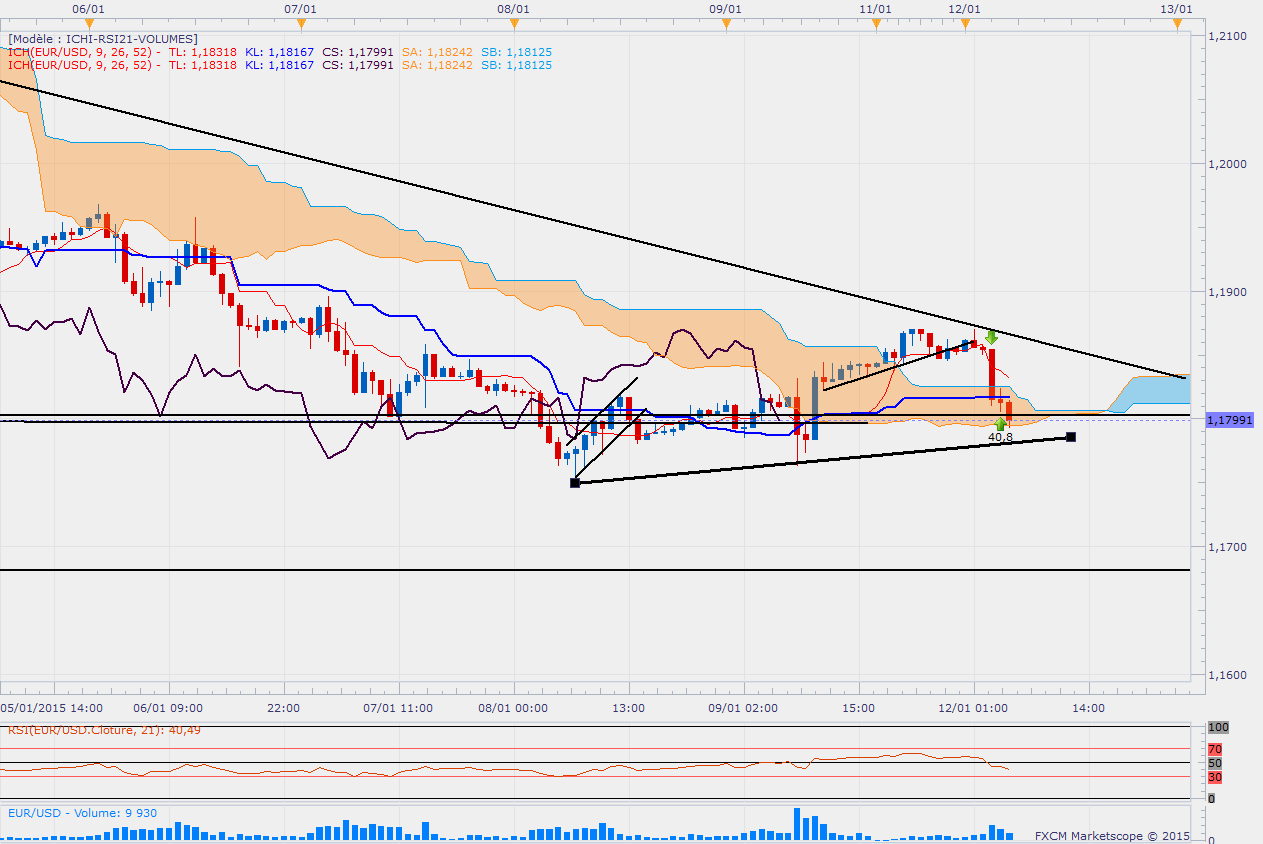Click the 06/01 09:00 time axis label

167,708
